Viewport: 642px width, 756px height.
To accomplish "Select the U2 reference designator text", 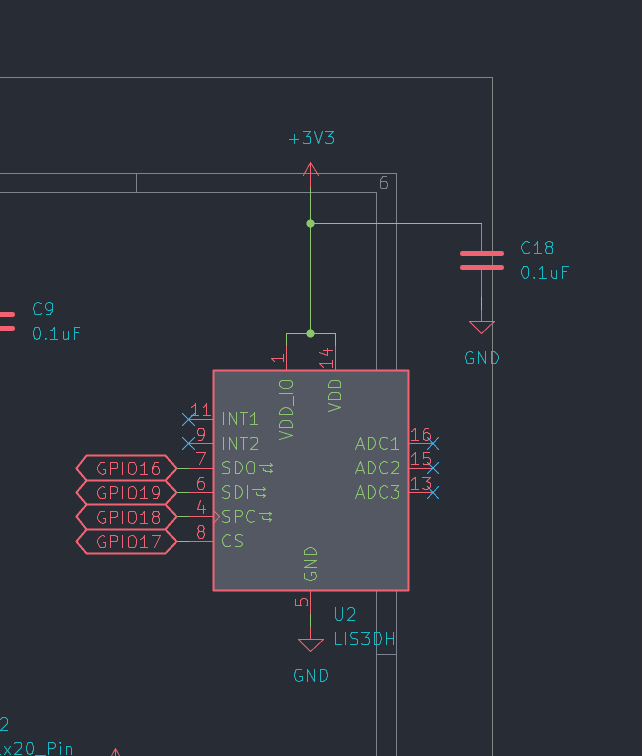I will [x=345, y=614].
